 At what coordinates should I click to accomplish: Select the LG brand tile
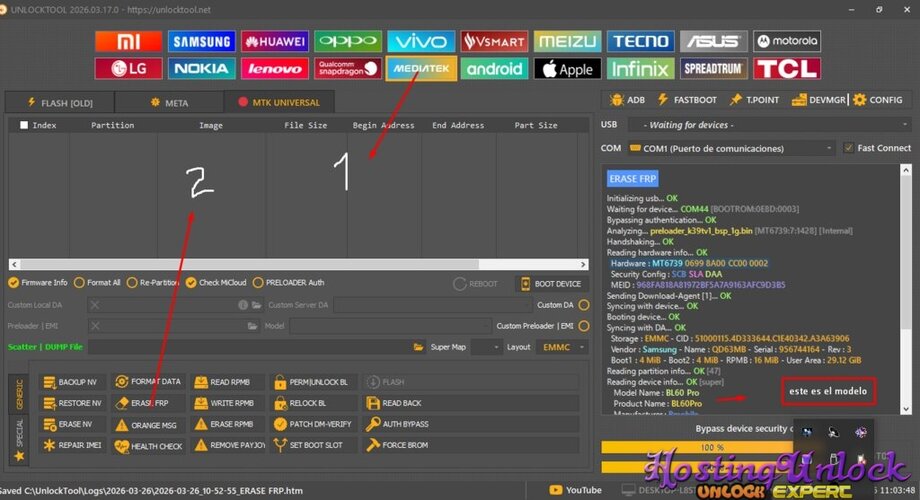[128, 69]
